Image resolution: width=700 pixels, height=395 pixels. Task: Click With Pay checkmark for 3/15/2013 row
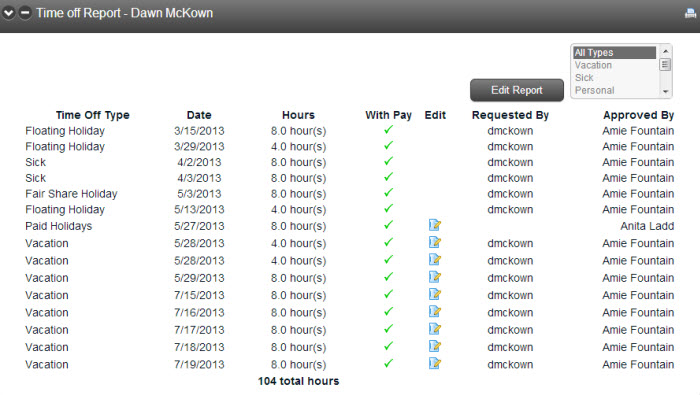(388, 130)
